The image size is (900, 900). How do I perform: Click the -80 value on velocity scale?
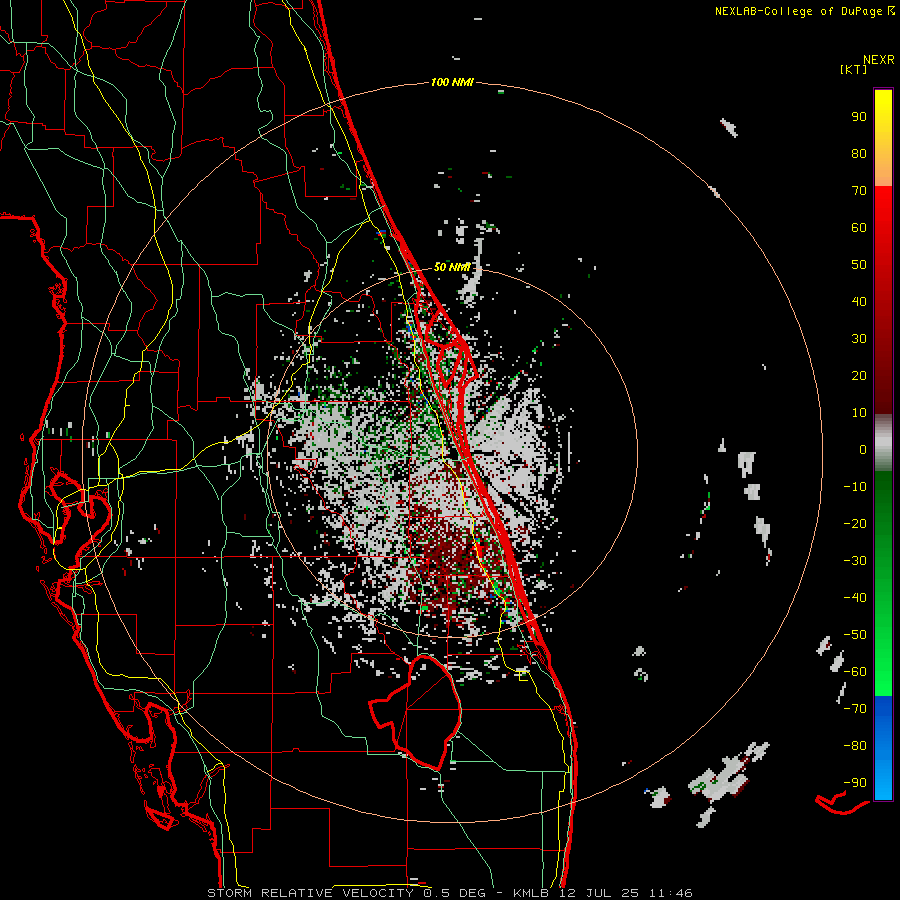point(855,746)
